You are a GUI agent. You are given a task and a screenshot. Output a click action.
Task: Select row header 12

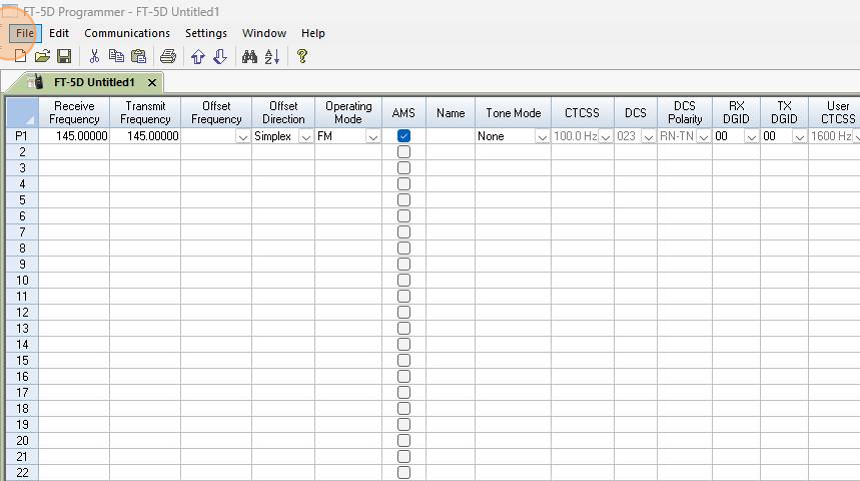(22, 312)
